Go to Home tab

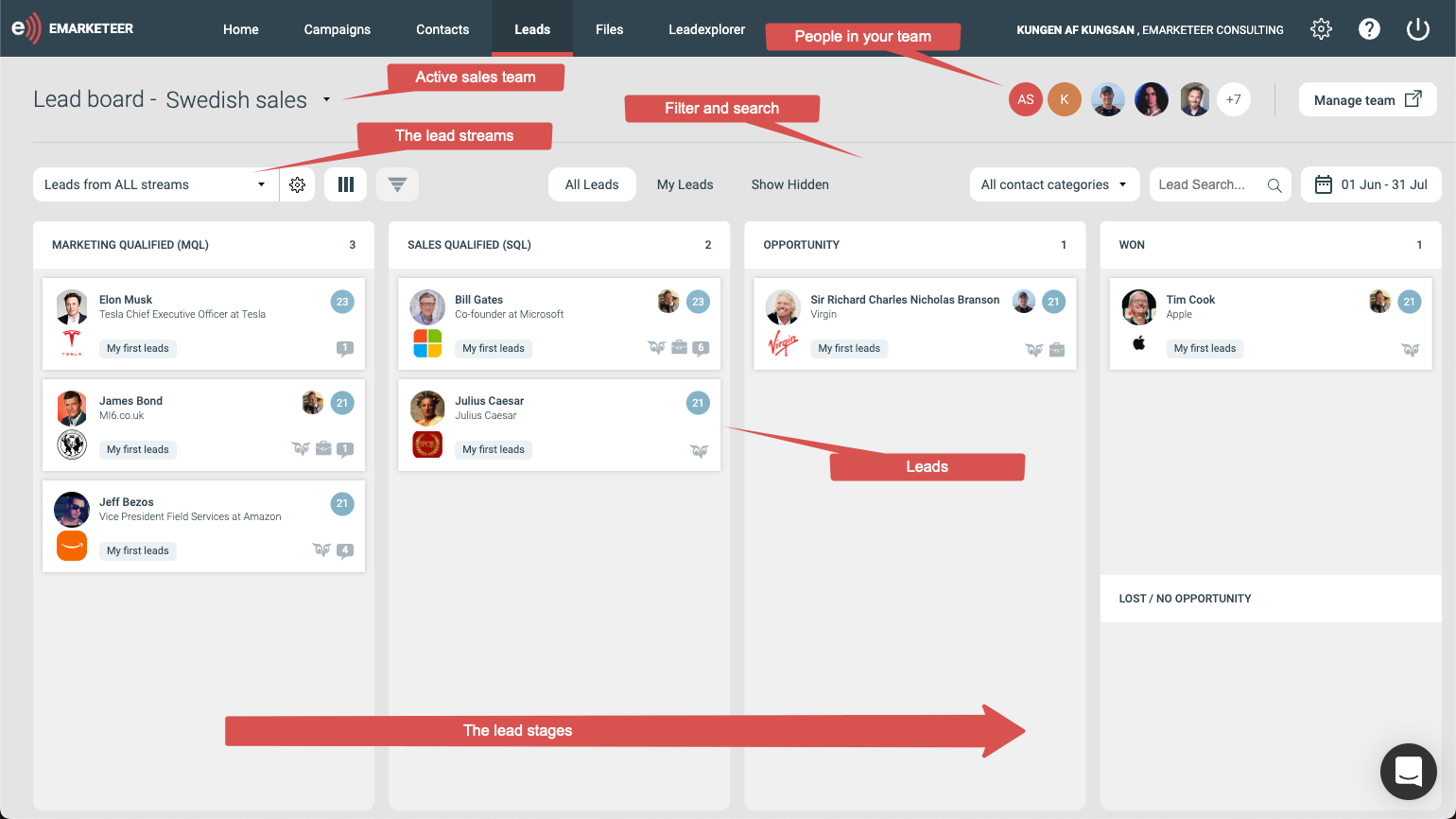click(241, 29)
